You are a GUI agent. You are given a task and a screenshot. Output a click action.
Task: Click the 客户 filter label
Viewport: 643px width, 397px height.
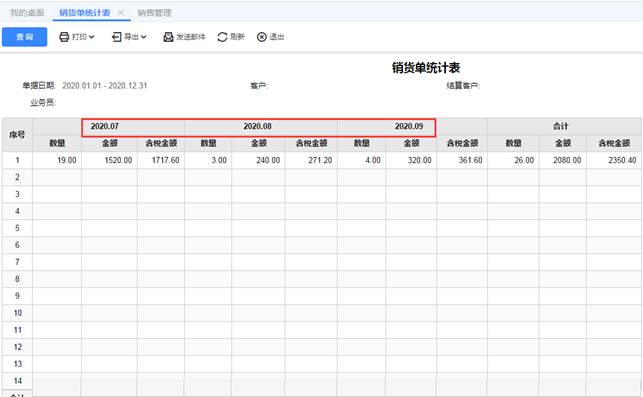pyautogui.click(x=259, y=85)
